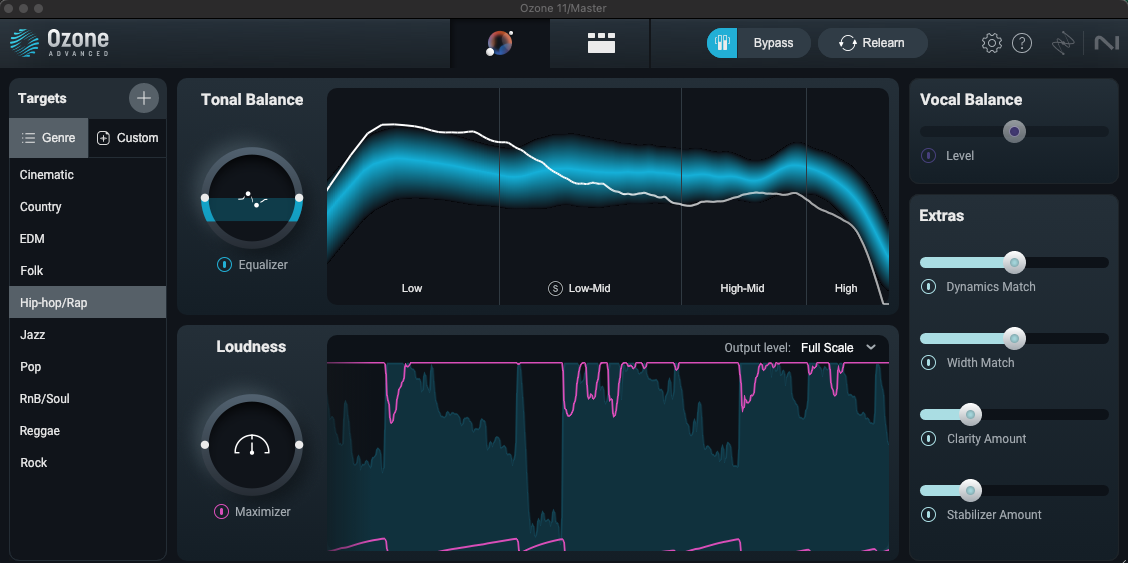Select the Genre targets tab
The width and height of the screenshot is (1128, 563).
(x=49, y=138)
